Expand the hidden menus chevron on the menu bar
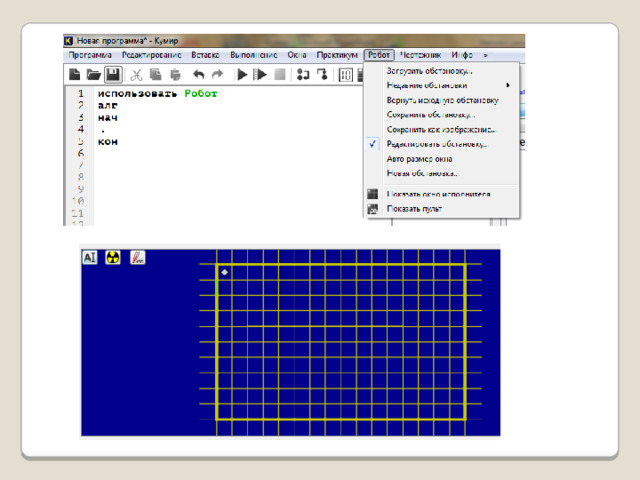640x480 pixels. click(x=486, y=55)
